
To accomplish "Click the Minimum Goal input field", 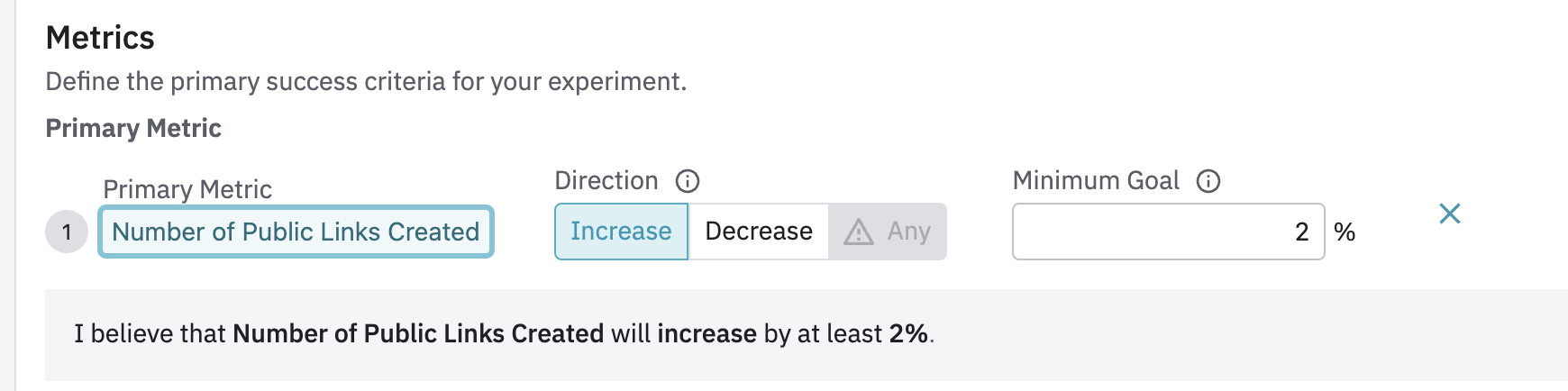I will (x=1168, y=232).
